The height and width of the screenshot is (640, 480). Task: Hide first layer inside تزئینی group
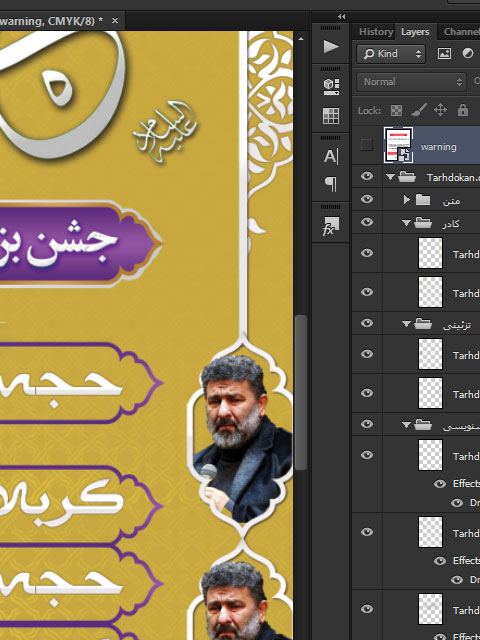367,354
